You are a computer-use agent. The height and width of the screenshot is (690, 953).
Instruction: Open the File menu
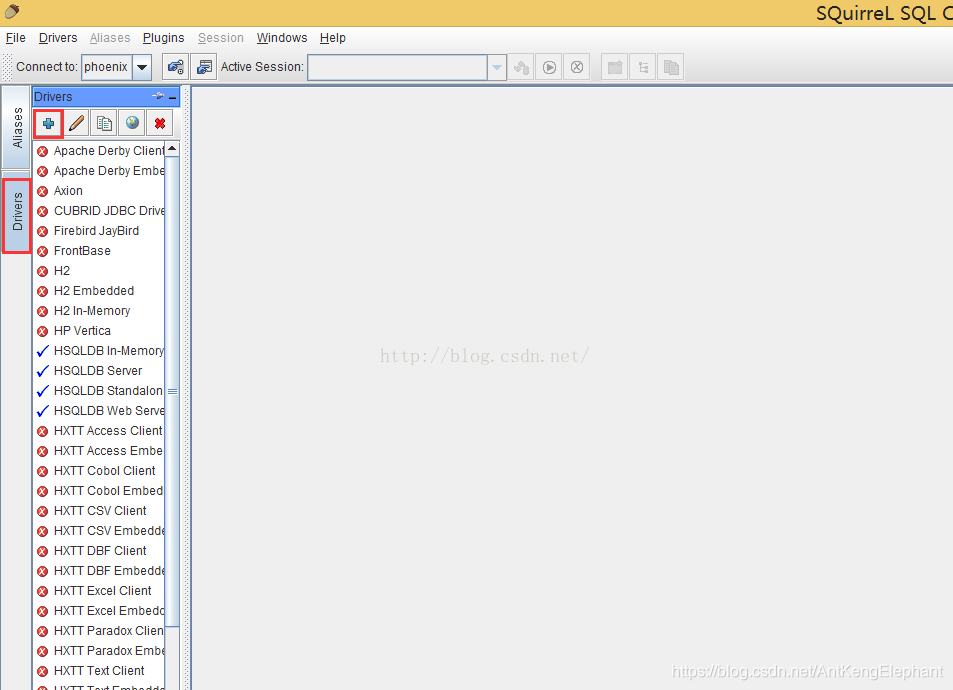(16, 38)
